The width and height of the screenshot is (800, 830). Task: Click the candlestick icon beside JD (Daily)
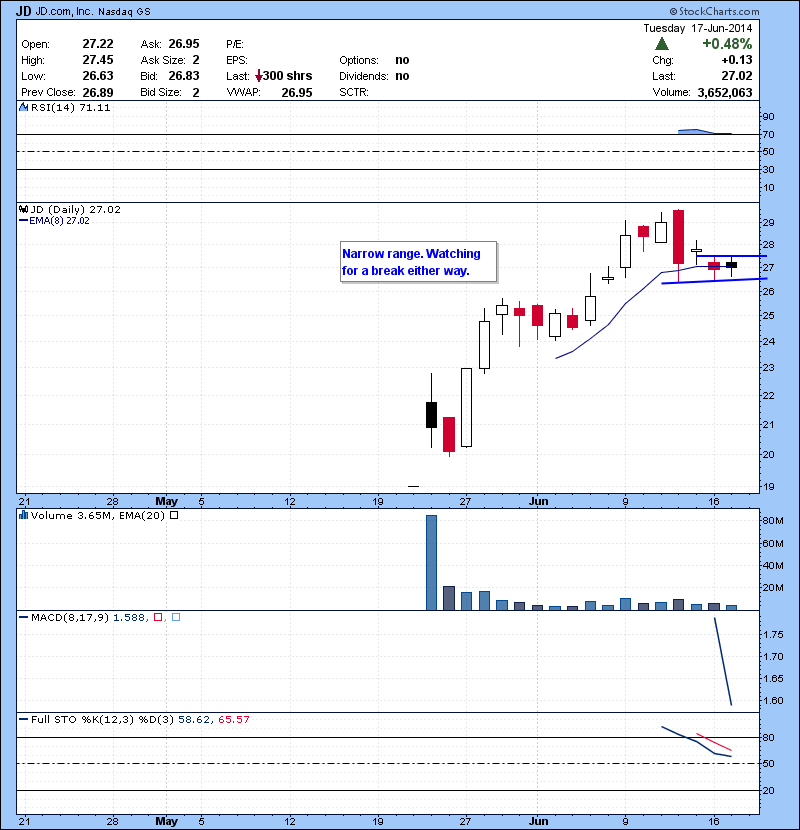pyautogui.click(x=23, y=209)
